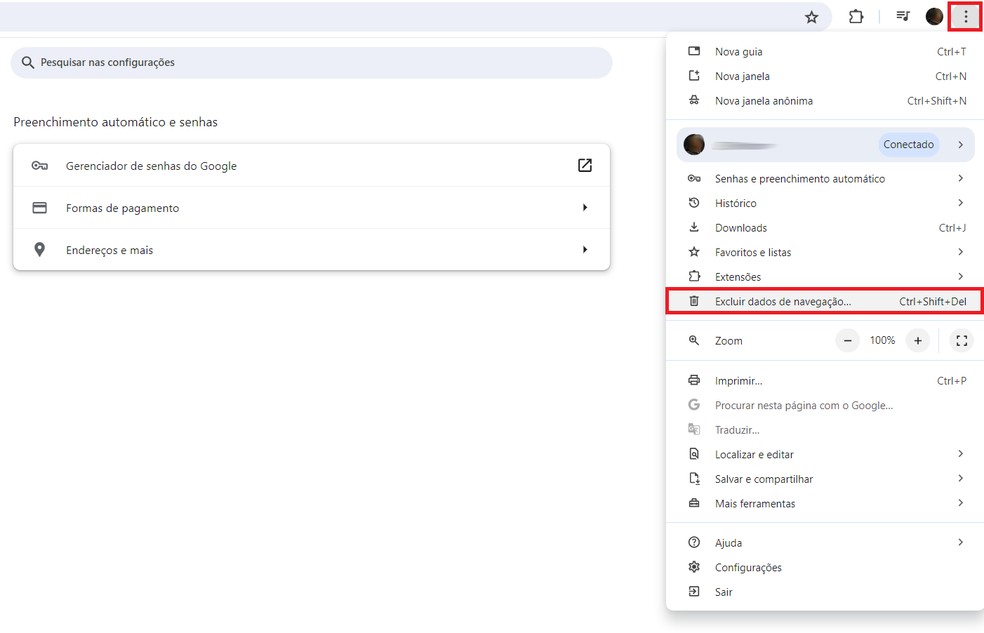Click the tab search icon in toolbar
Viewport: 984px width, 633px height.
coord(901,16)
